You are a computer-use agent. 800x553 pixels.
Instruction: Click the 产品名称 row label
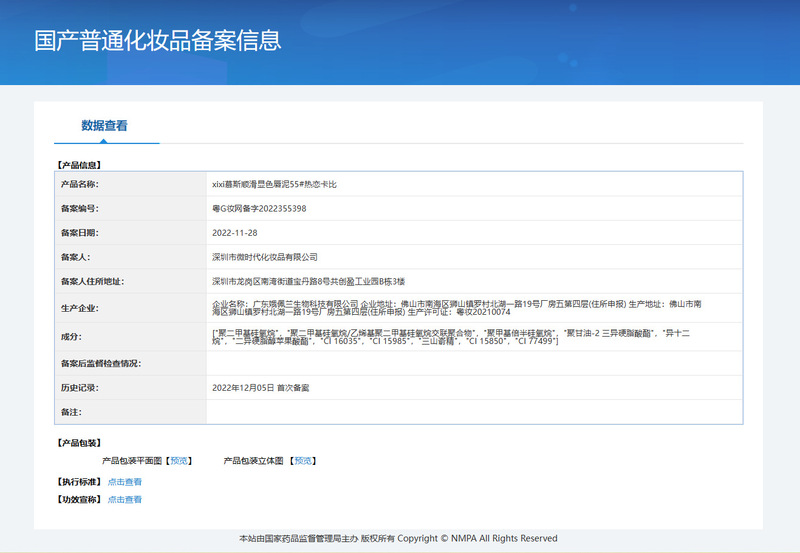click(x=80, y=184)
